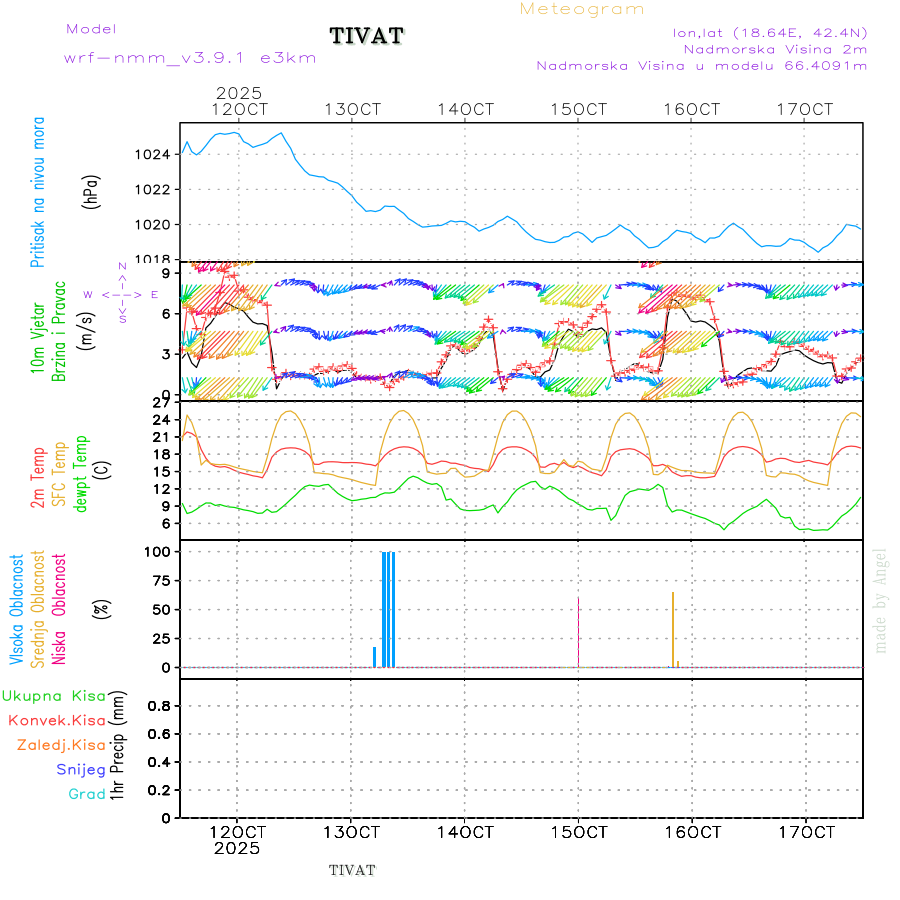
Task: Click the red '2m Temp' legend label
Action: click(x=38, y=477)
